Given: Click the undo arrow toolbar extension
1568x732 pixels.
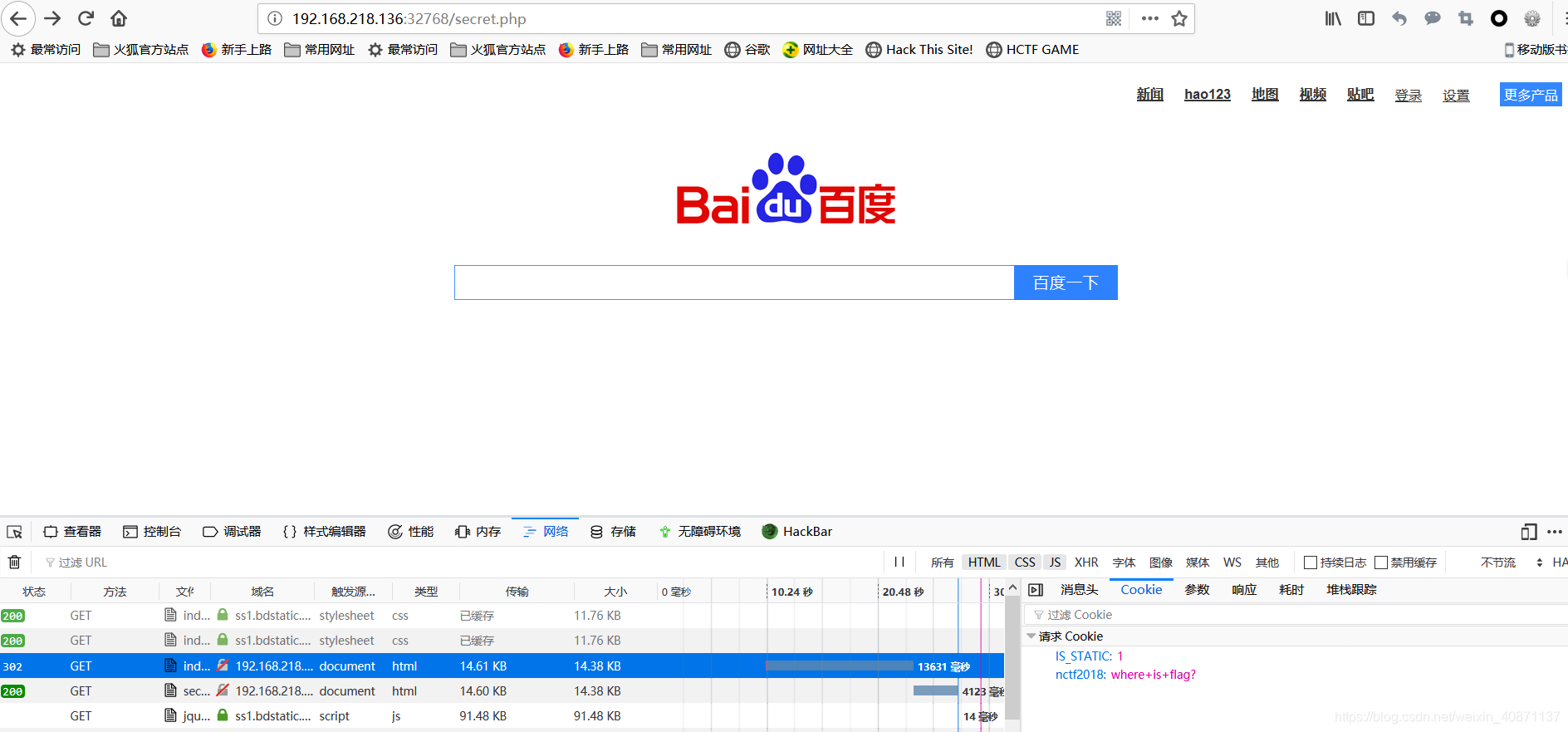Looking at the screenshot, I should [x=1399, y=18].
